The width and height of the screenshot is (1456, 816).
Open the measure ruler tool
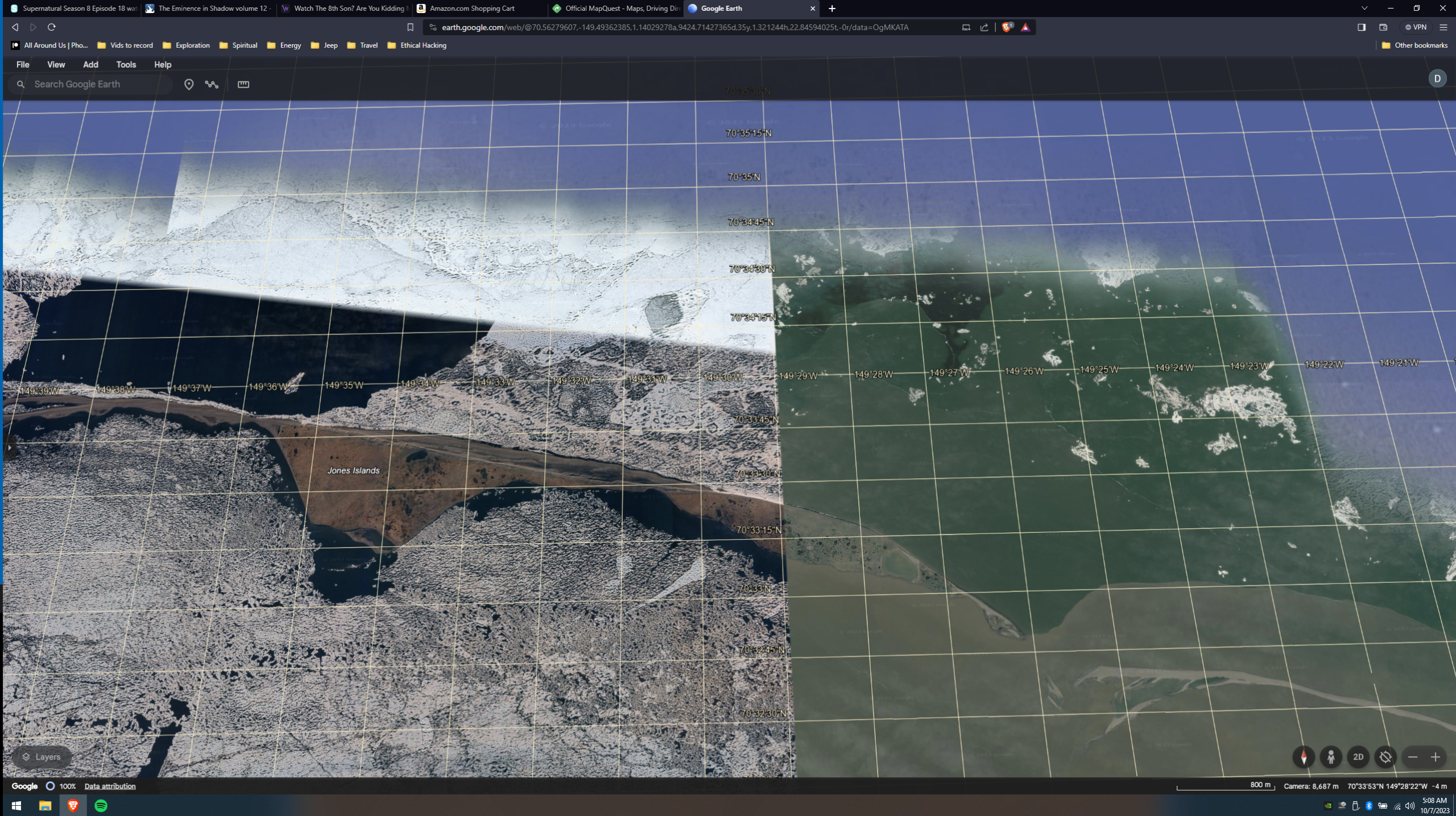[x=243, y=84]
